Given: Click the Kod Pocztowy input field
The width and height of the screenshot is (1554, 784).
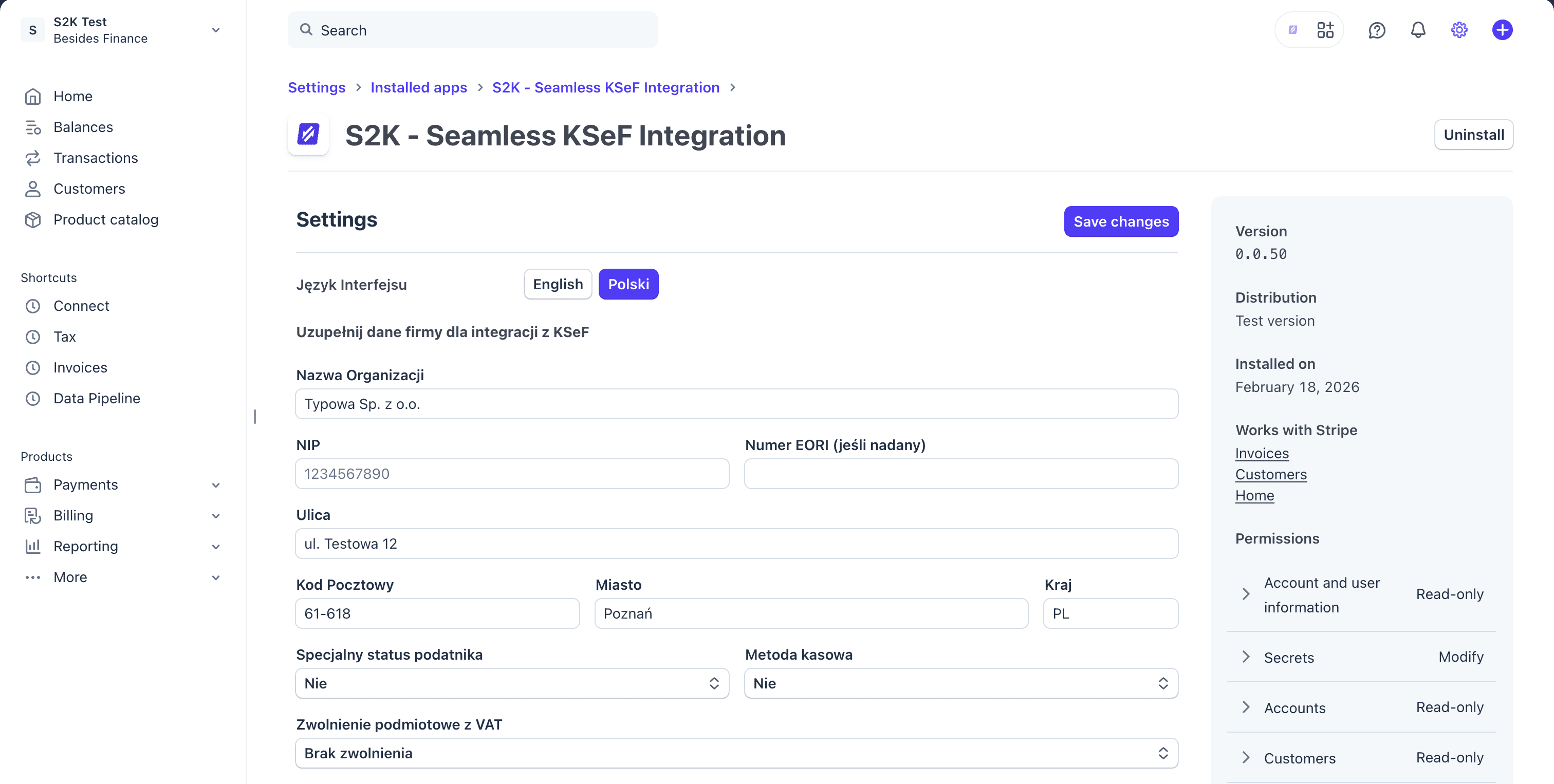Looking at the screenshot, I should click(x=437, y=613).
